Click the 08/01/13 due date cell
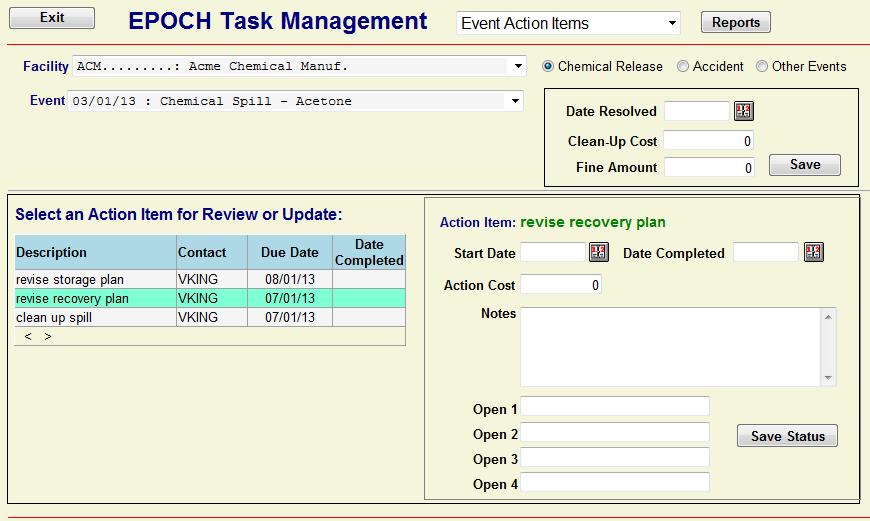This screenshot has height=521, width=870. tap(290, 279)
